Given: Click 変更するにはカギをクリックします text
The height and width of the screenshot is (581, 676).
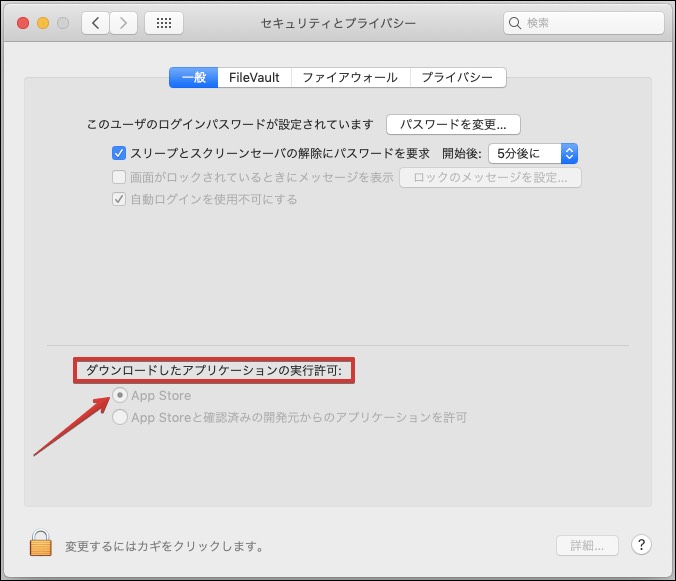Looking at the screenshot, I should 164,546.
